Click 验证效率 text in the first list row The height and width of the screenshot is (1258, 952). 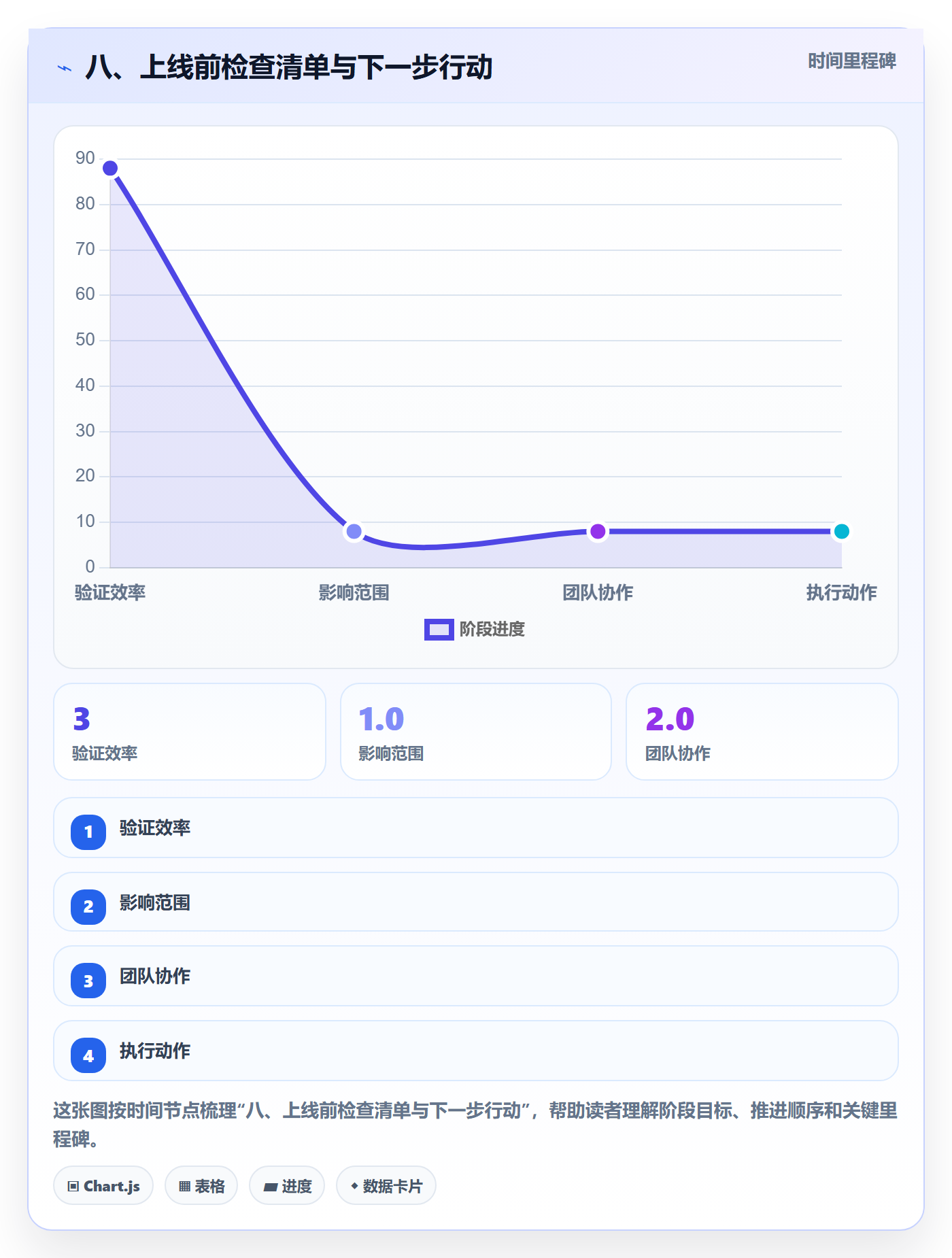tap(155, 828)
